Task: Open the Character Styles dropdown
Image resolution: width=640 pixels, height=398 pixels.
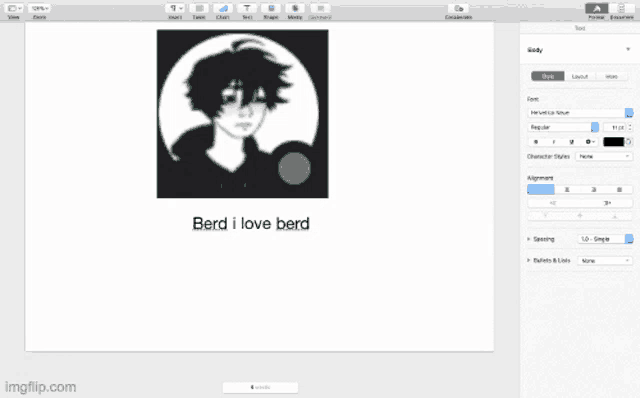Action: [x=604, y=156]
